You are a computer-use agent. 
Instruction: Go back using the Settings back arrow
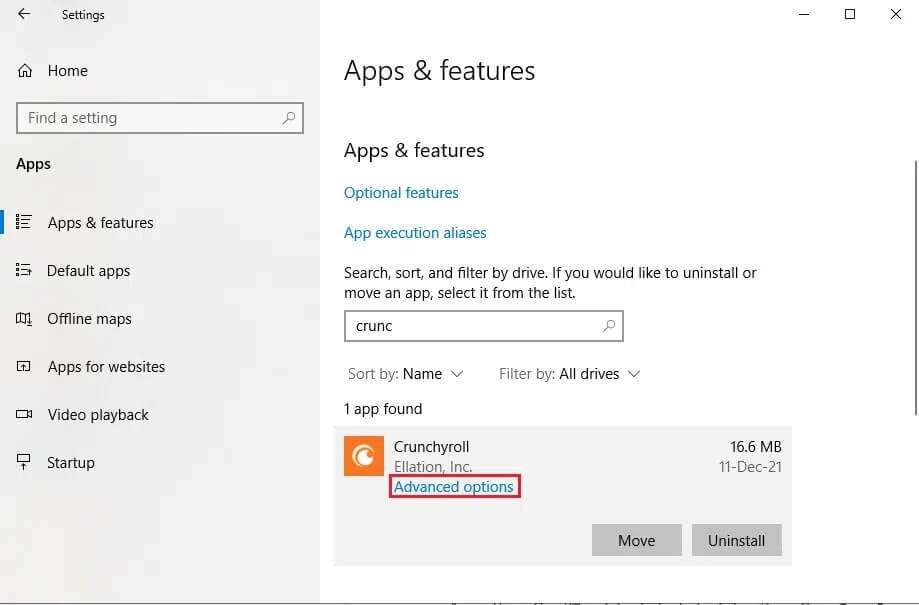(23, 14)
